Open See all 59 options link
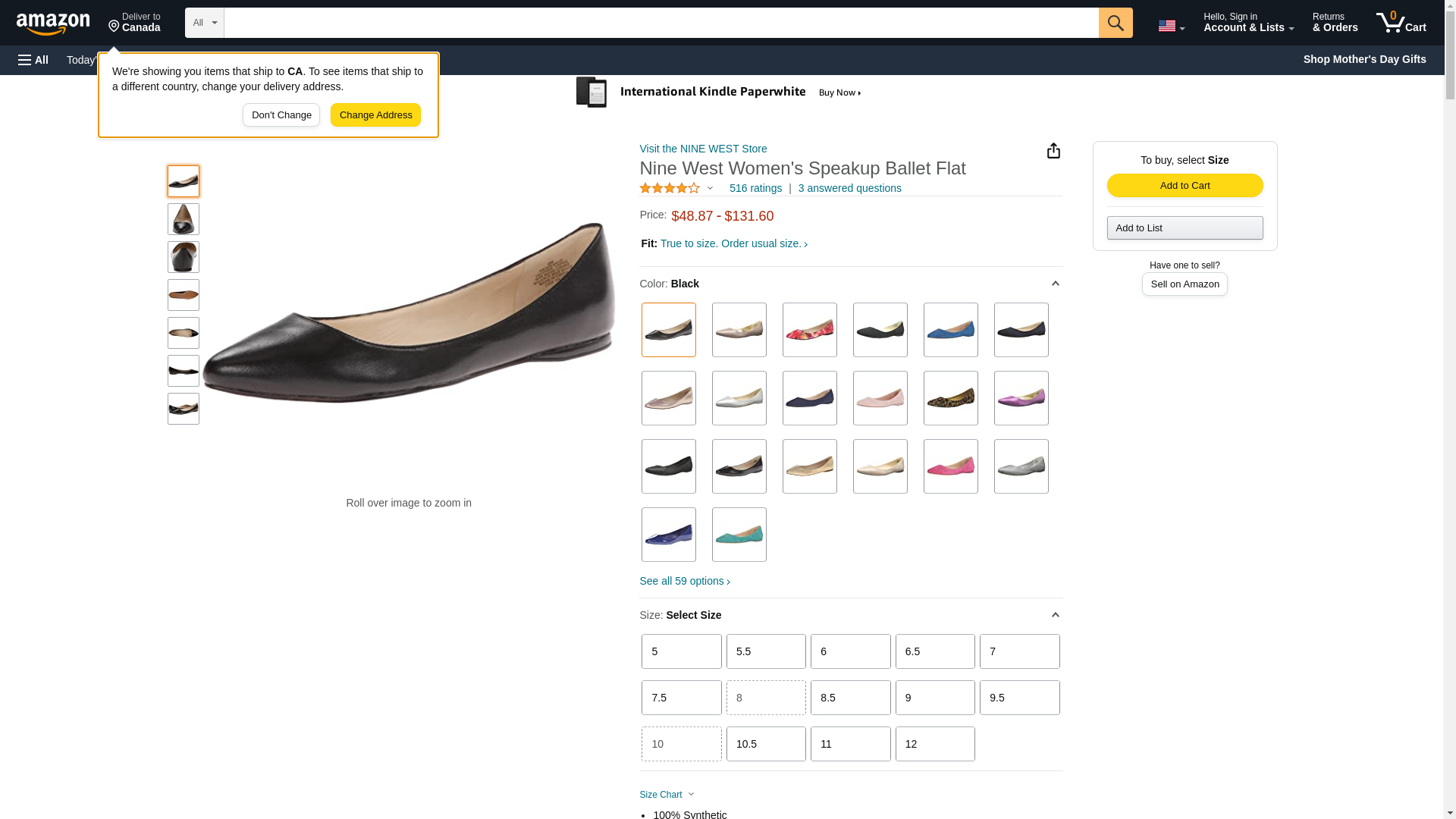The width and height of the screenshot is (1456, 819). click(685, 581)
